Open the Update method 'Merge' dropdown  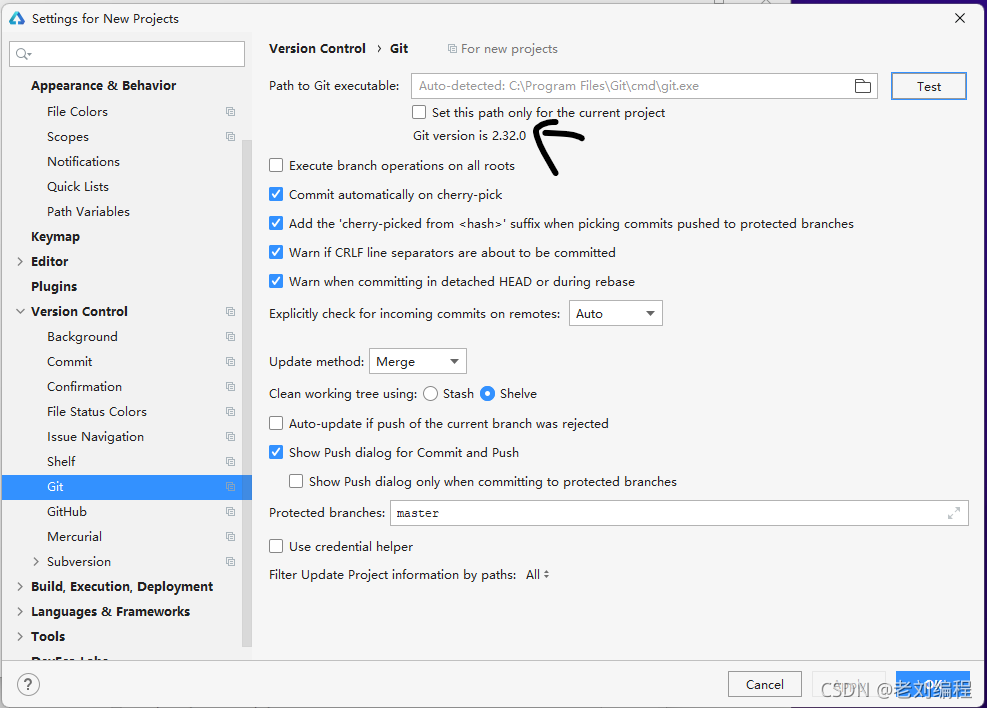click(x=417, y=361)
